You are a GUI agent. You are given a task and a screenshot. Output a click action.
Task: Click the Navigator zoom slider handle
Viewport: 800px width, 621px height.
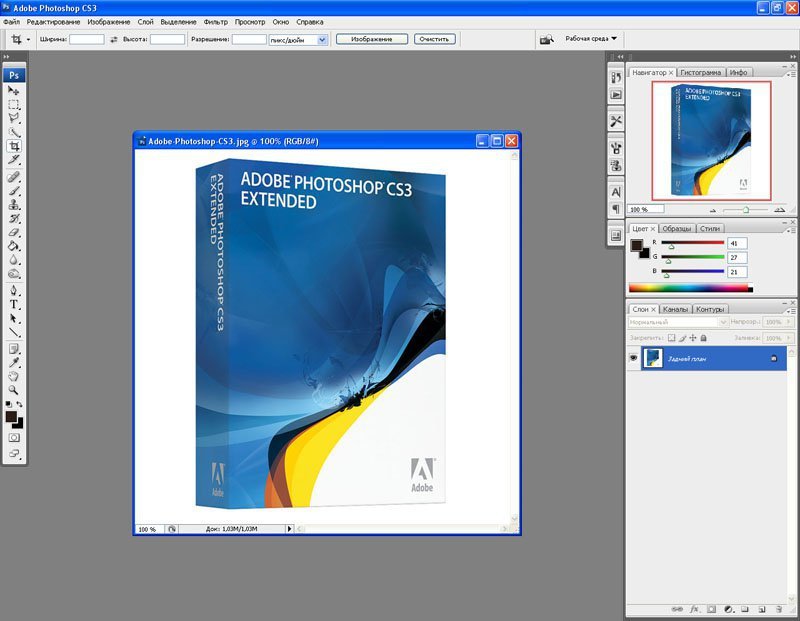point(746,210)
